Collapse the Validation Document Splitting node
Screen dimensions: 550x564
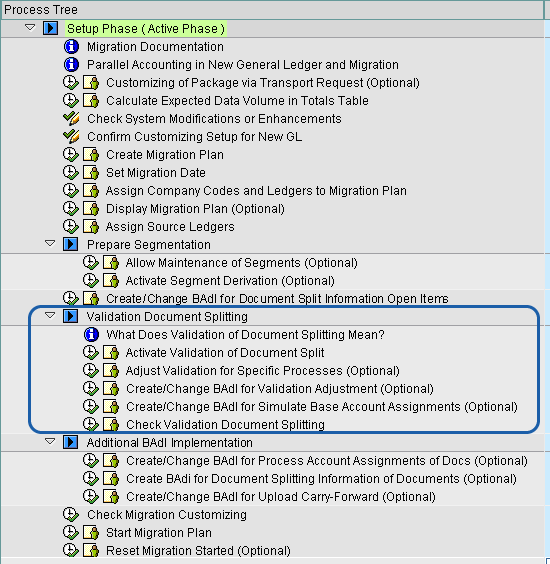coord(50,315)
